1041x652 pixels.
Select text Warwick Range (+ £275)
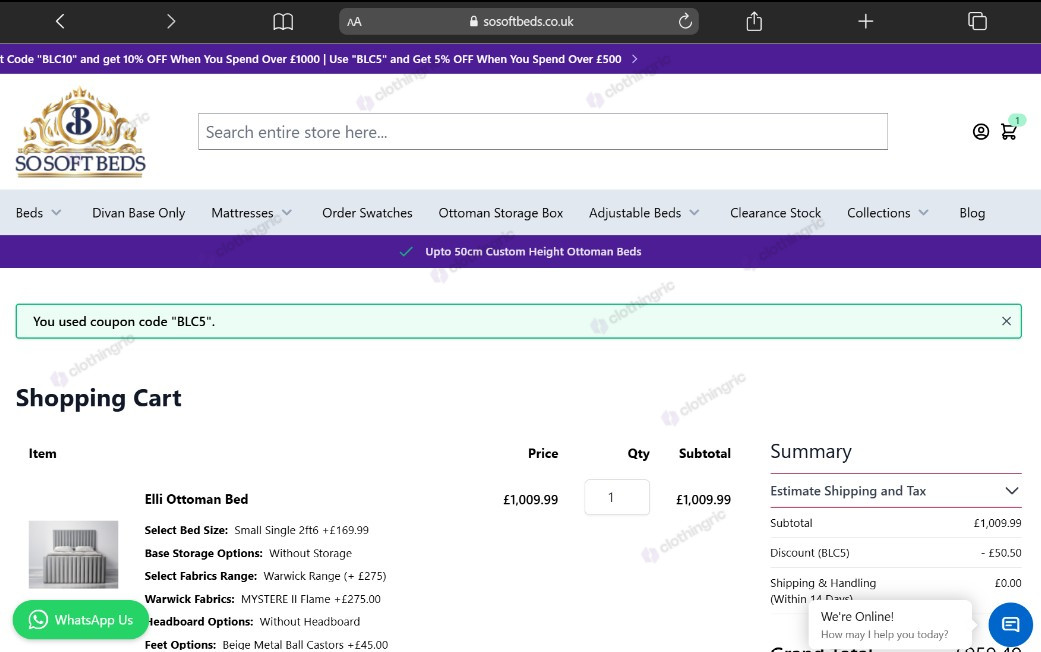point(325,576)
